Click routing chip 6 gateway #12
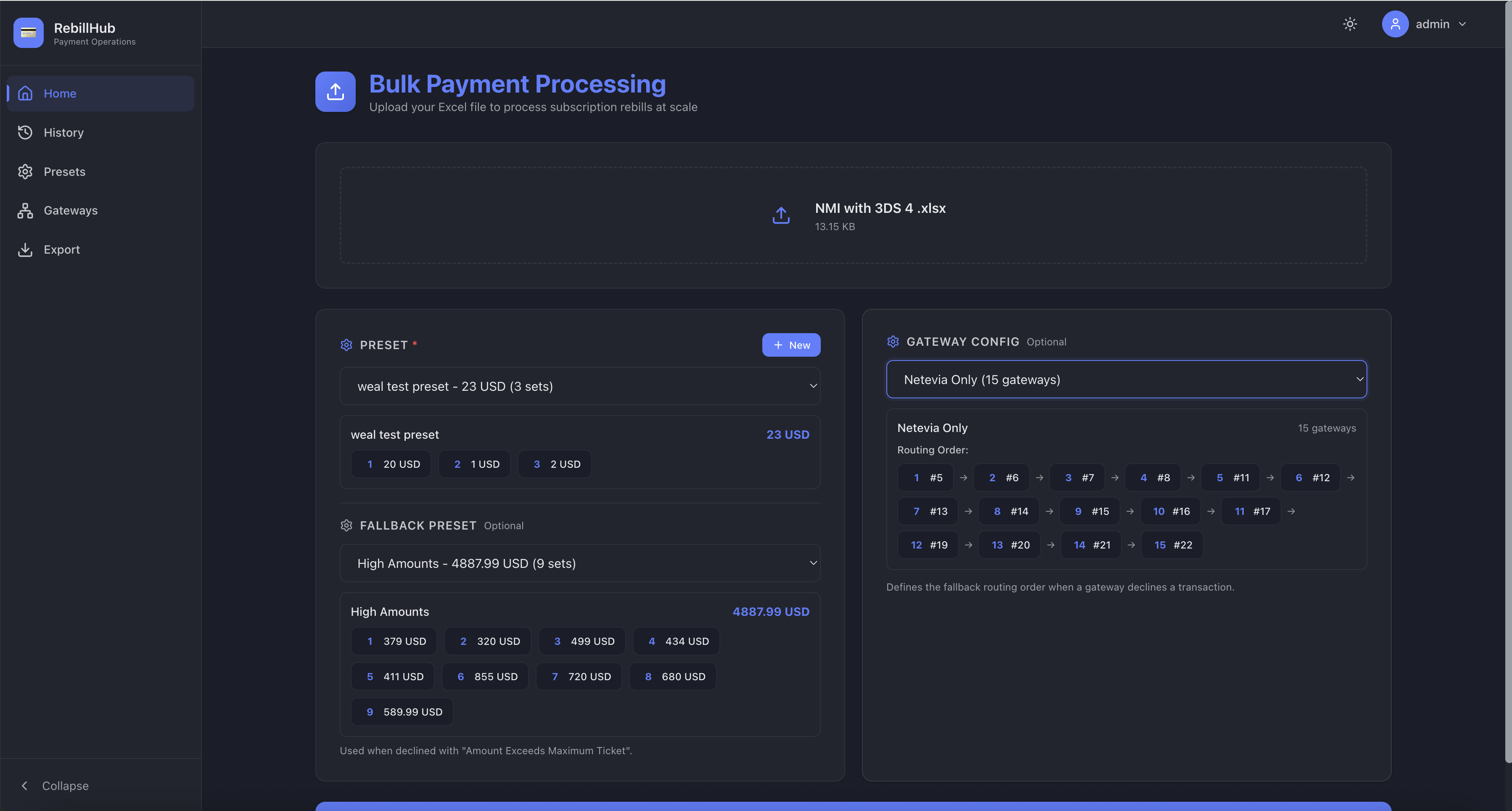 click(x=1310, y=477)
